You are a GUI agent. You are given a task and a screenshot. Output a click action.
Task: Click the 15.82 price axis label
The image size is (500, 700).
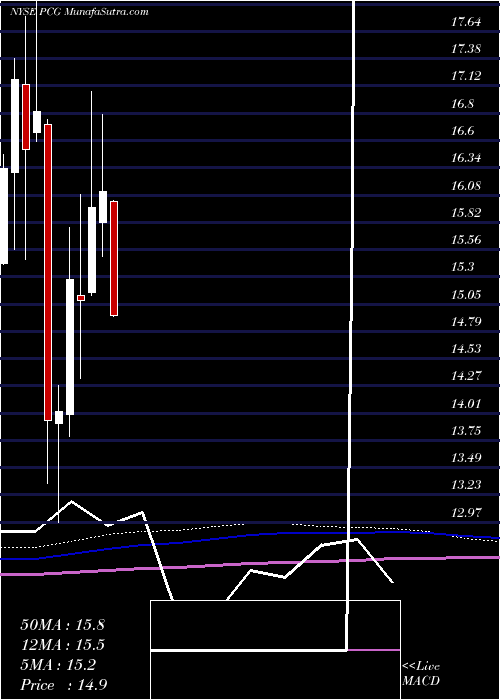tap(466, 212)
